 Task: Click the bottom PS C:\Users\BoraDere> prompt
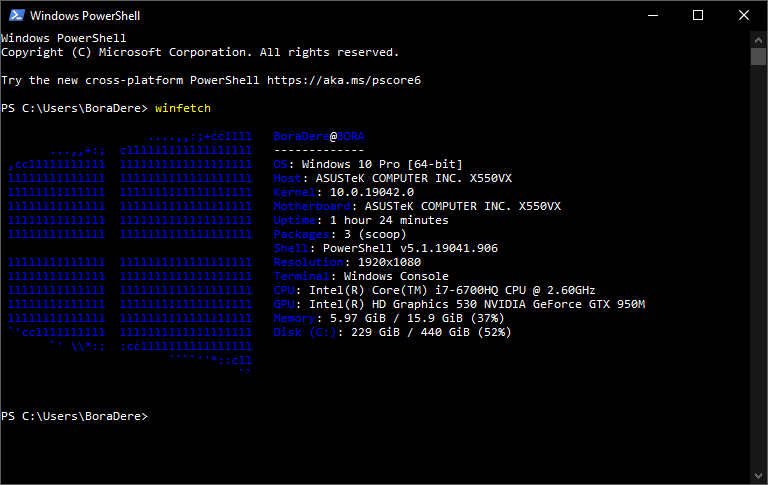tap(74, 416)
